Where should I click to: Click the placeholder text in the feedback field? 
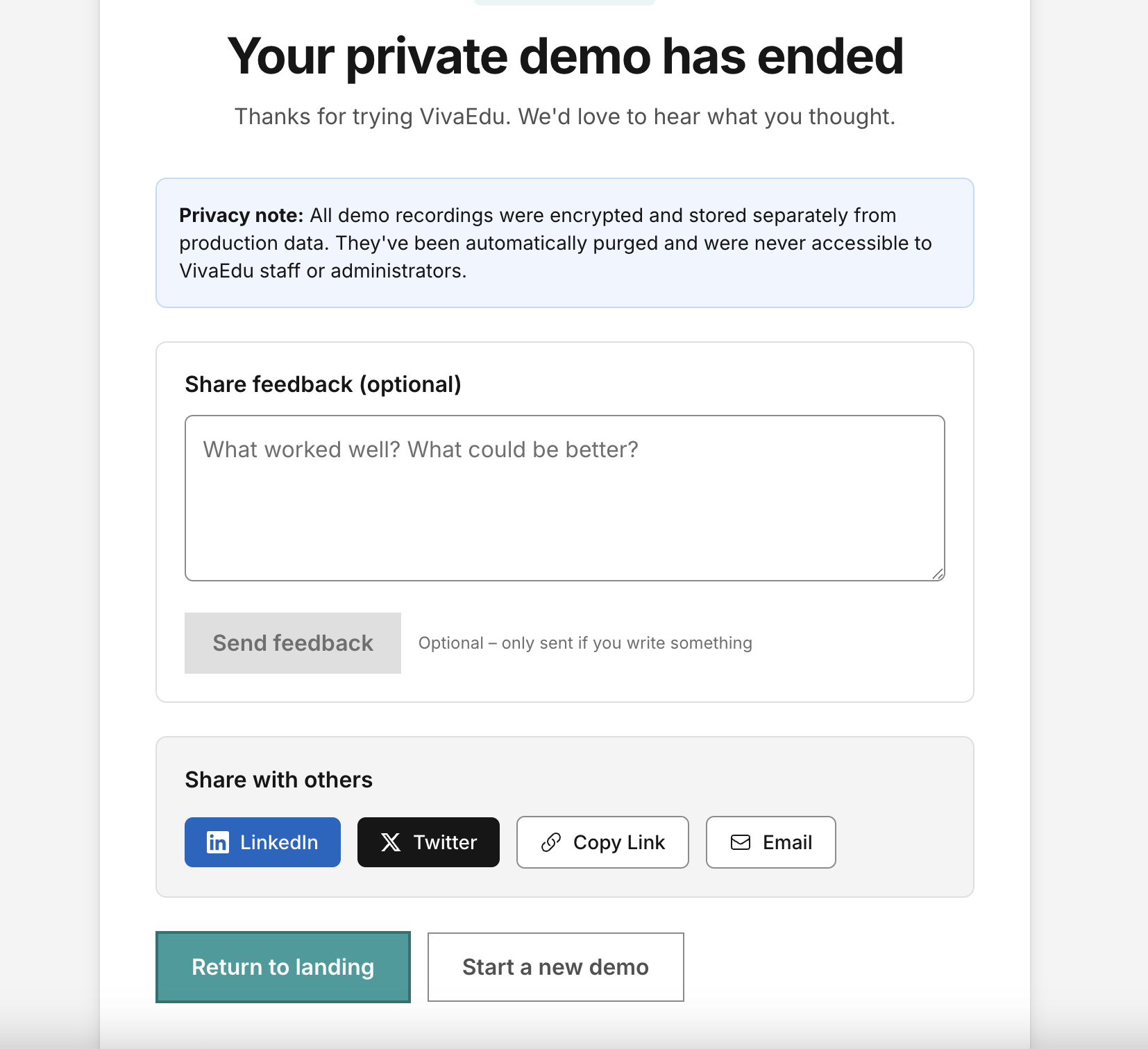421,450
